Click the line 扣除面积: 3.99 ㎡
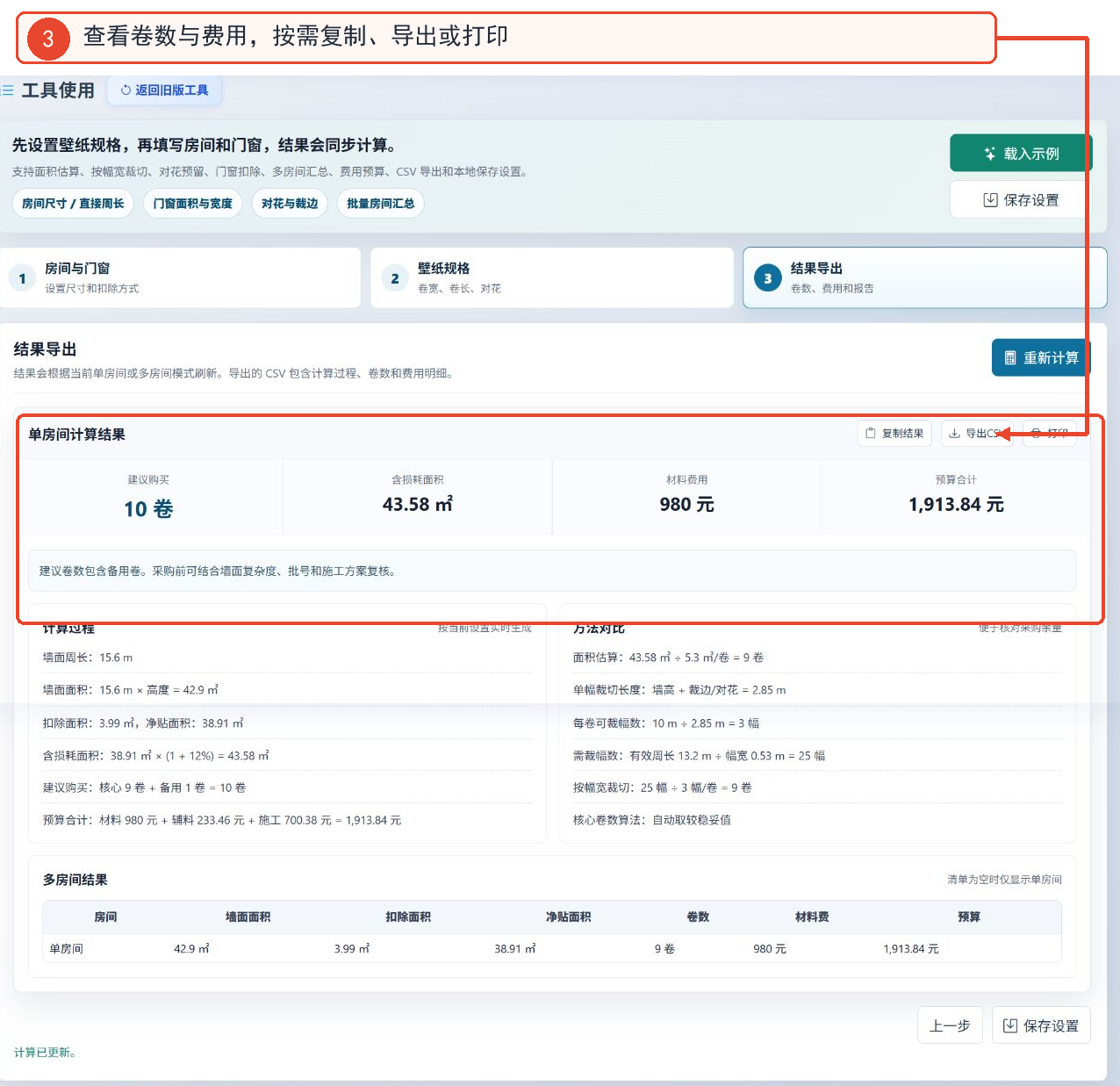 coord(143,723)
